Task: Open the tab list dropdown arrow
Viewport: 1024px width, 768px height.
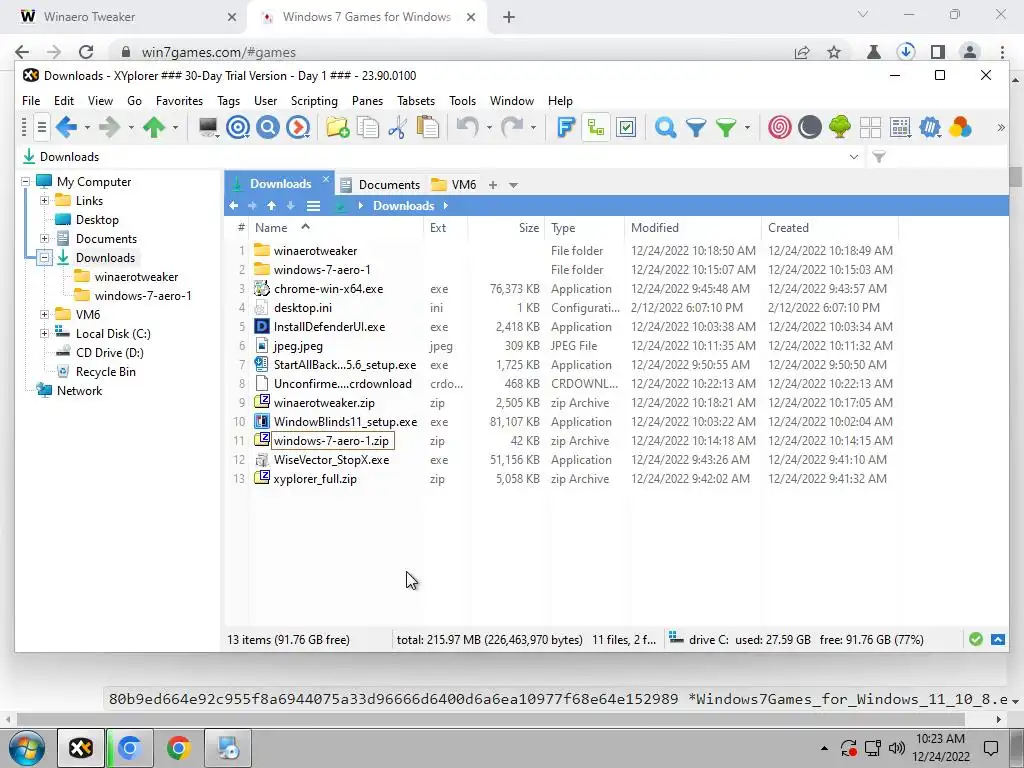Action: (x=513, y=185)
